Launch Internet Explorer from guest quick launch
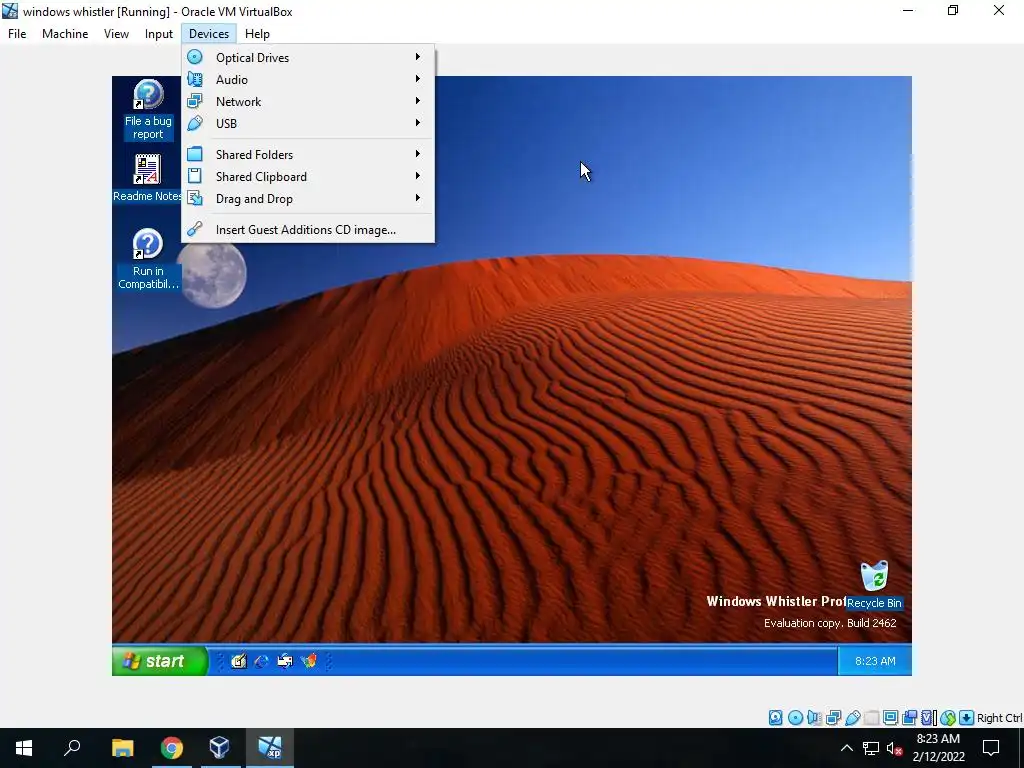 [x=262, y=661]
